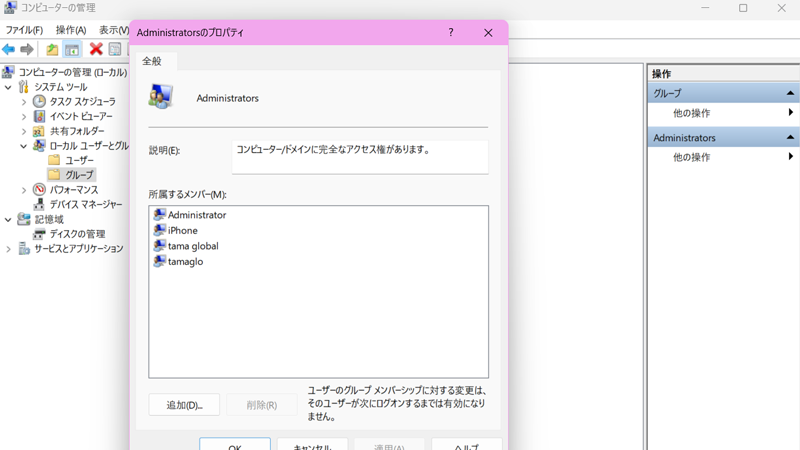Click the イベント ビューアー icon
Screen dimensions: 800x450
39,116
